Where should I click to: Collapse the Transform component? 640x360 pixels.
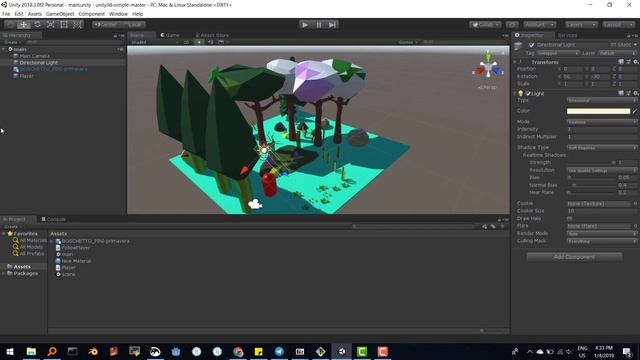515,62
